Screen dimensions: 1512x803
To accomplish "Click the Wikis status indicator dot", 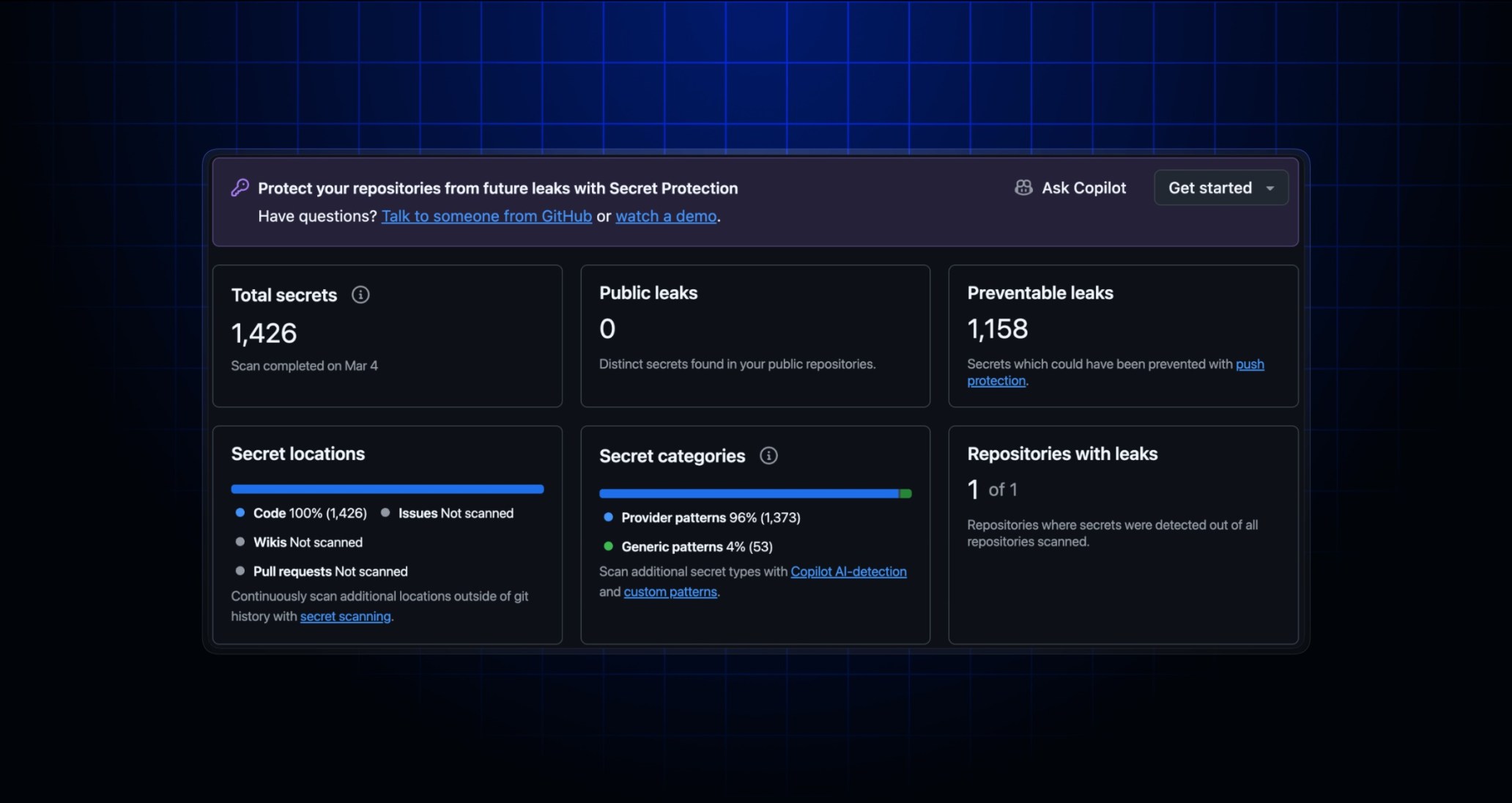I will (x=241, y=541).
